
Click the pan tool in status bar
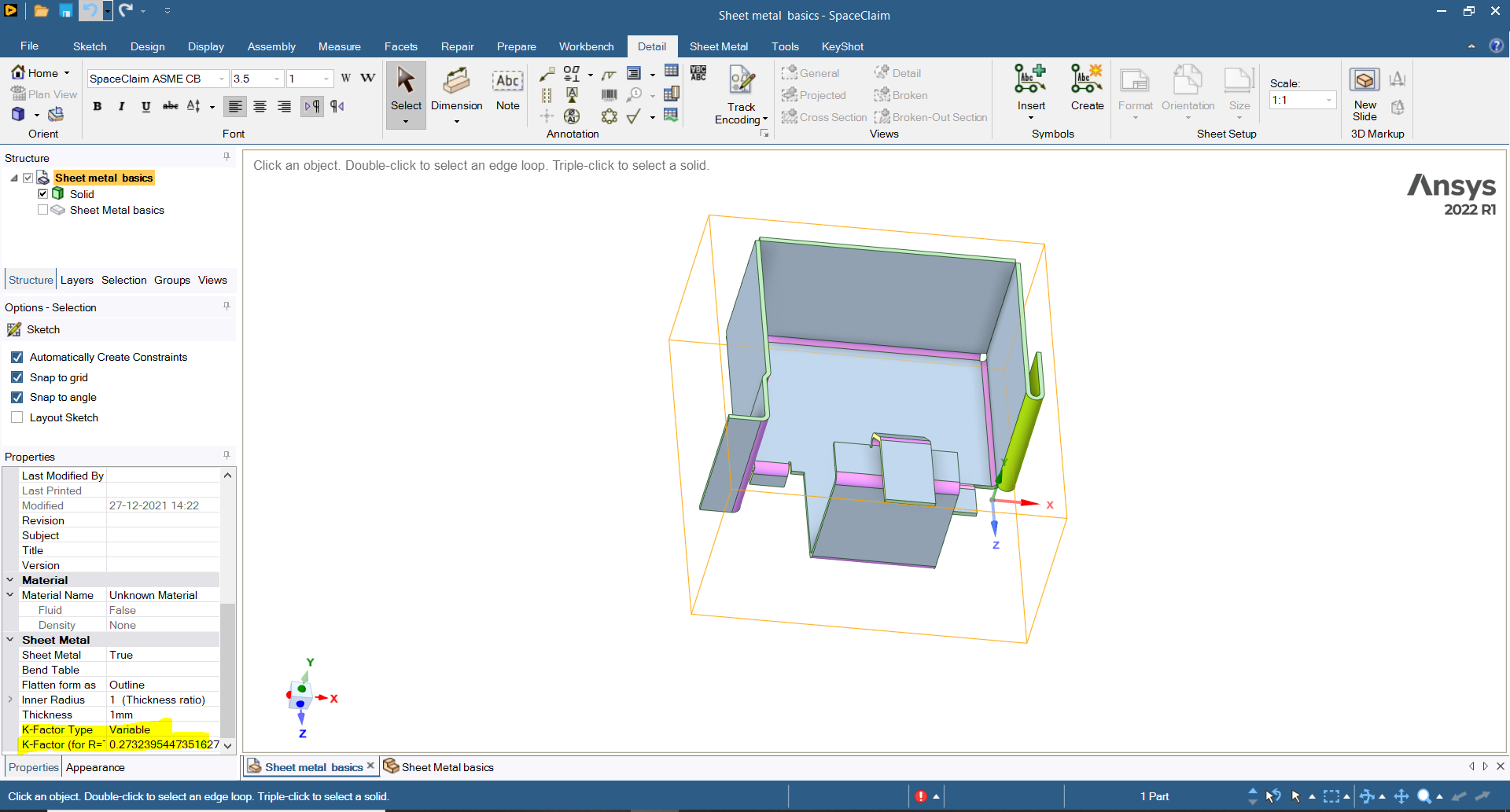[1401, 796]
